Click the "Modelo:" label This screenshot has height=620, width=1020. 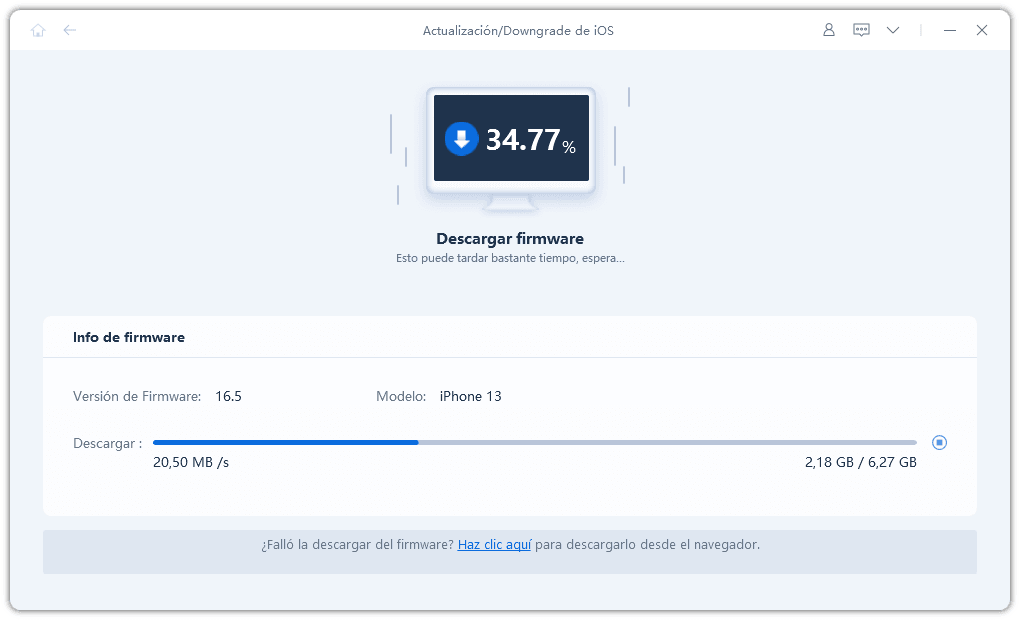pyautogui.click(x=401, y=396)
